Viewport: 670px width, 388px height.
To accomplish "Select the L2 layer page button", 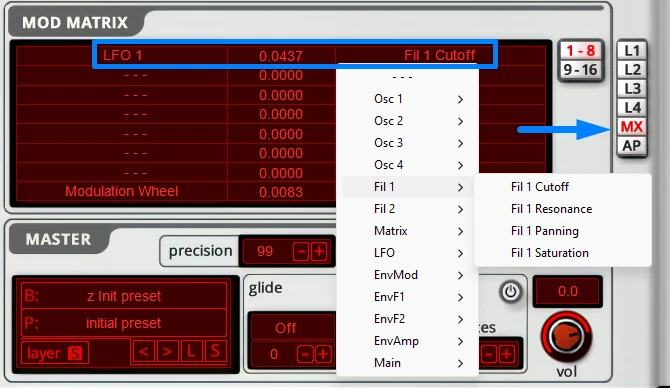I will tap(632, 70).
